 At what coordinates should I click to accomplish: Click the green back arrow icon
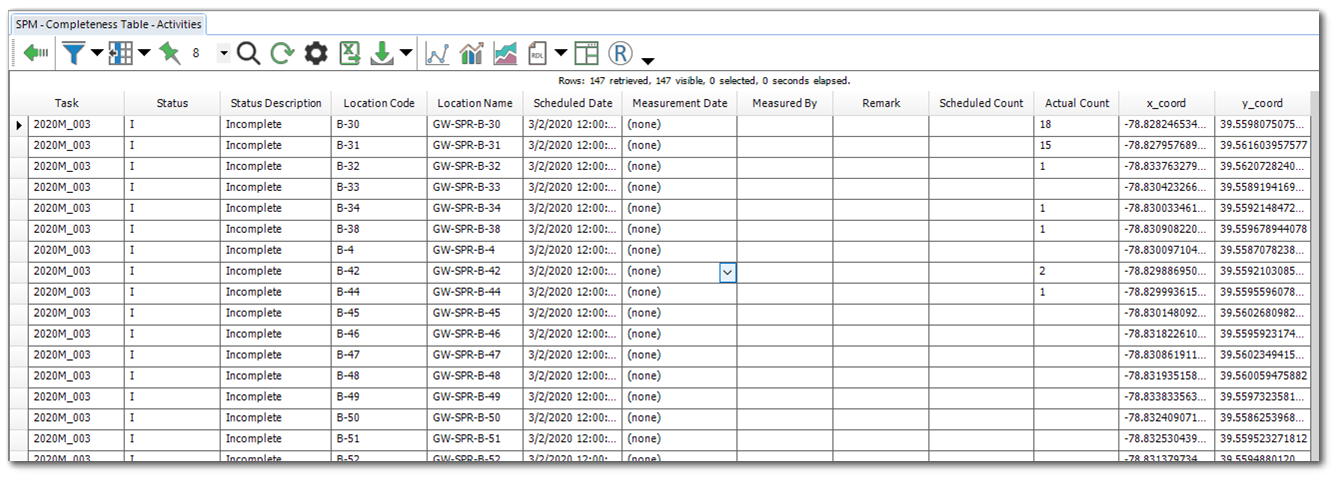pos(36,54)
